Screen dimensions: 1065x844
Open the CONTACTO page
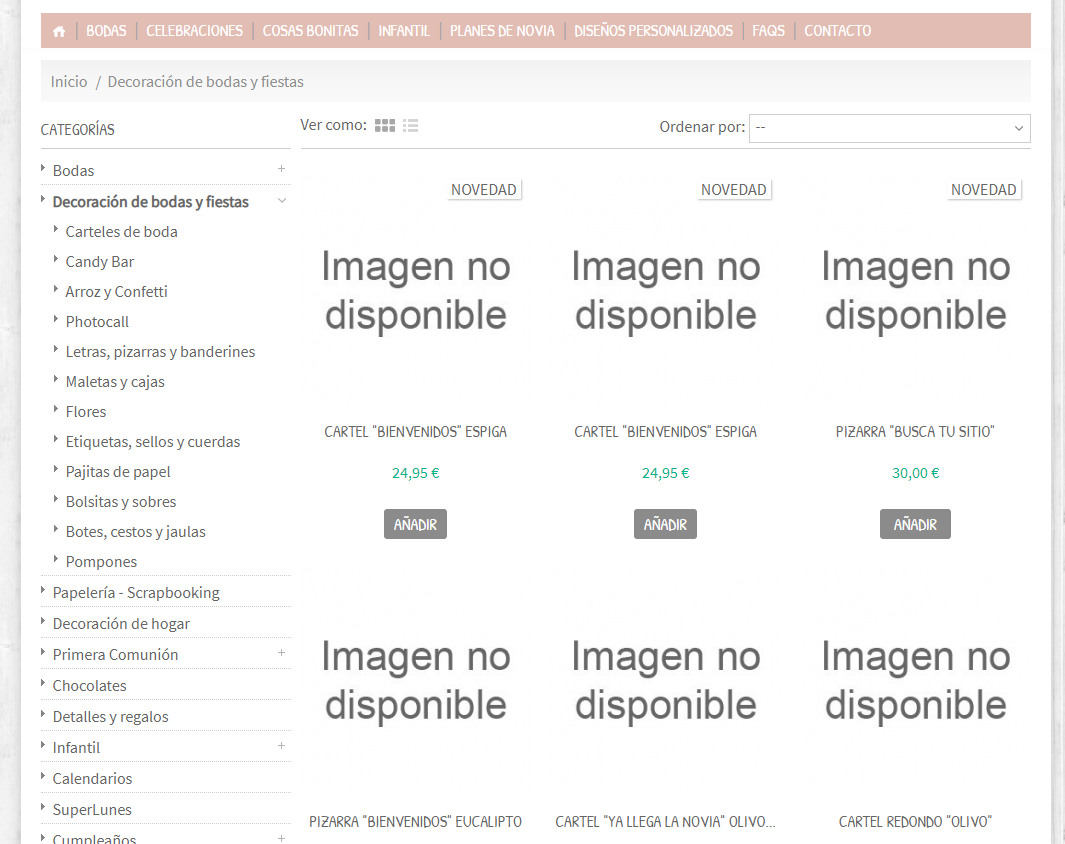point(837,31)
